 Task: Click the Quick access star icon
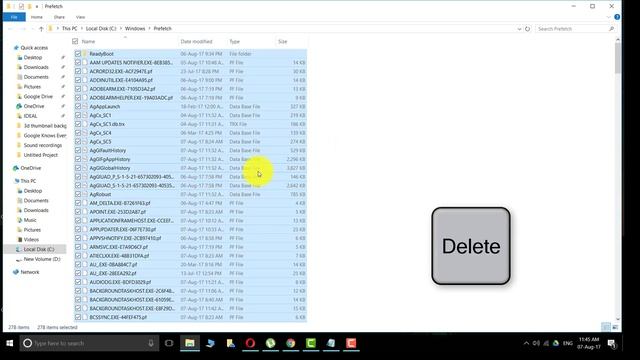[16, 48]
